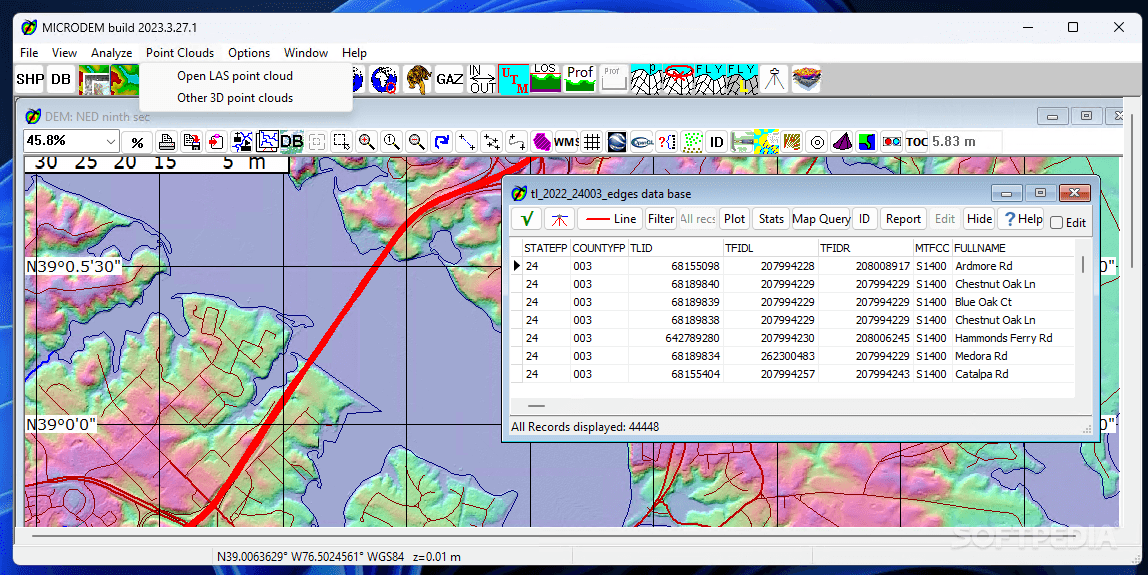Image resolution: width=1148 pixels, height=575 pixels.
Task: Click the Plot button
Action: 734,218
